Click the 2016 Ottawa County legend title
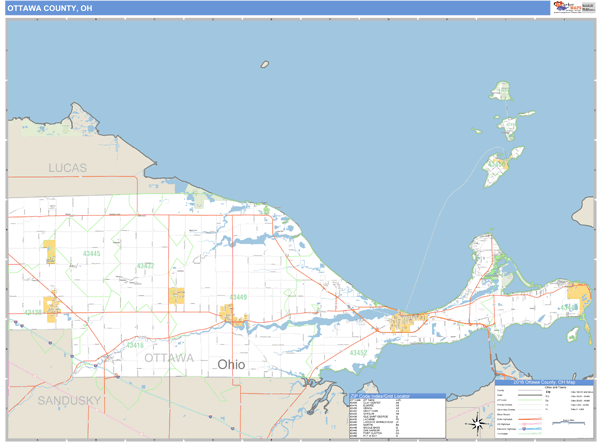This screenshot has width=600, height=442. [545, 383]
